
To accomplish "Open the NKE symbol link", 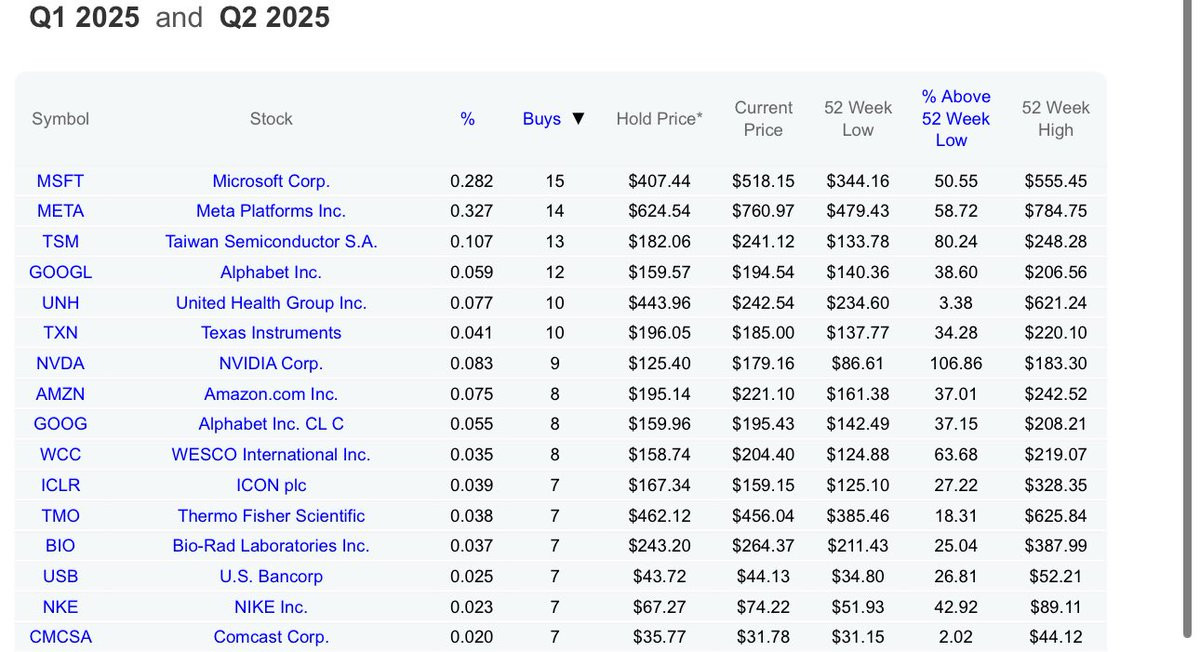I will 60,607.
